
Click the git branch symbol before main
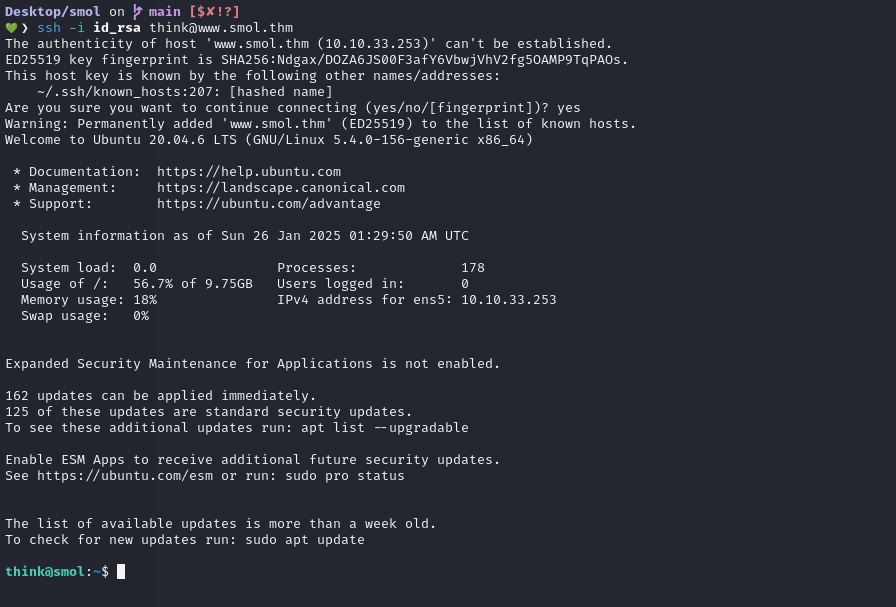pos(138,12)
